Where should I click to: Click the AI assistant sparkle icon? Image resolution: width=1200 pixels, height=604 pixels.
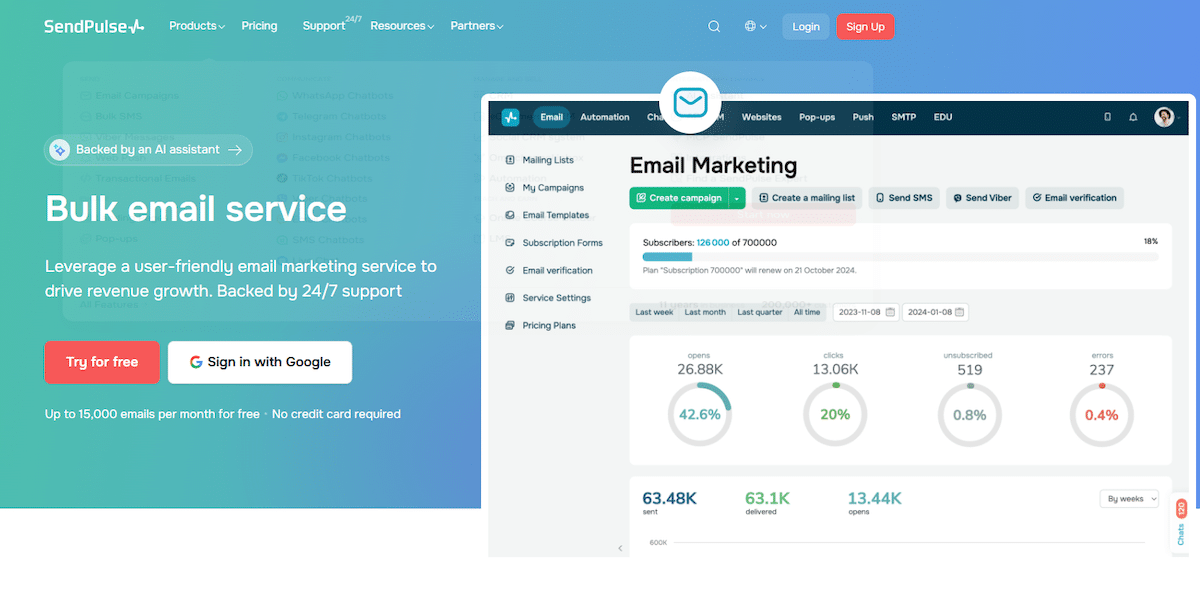(x=59, y=150)
